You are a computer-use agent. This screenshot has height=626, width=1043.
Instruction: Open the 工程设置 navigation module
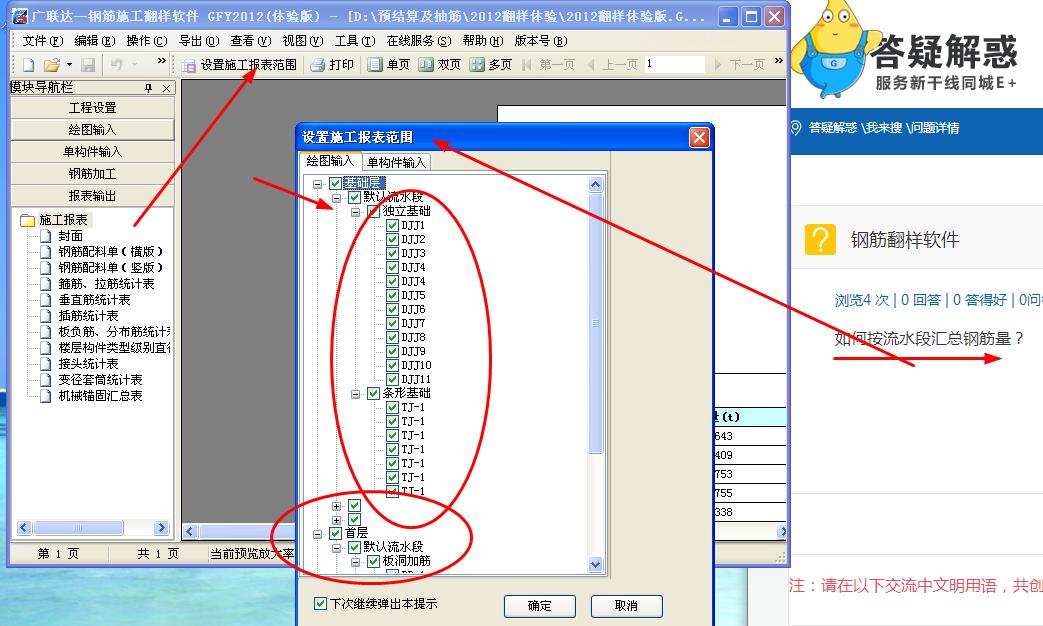[x=92, y=108]
